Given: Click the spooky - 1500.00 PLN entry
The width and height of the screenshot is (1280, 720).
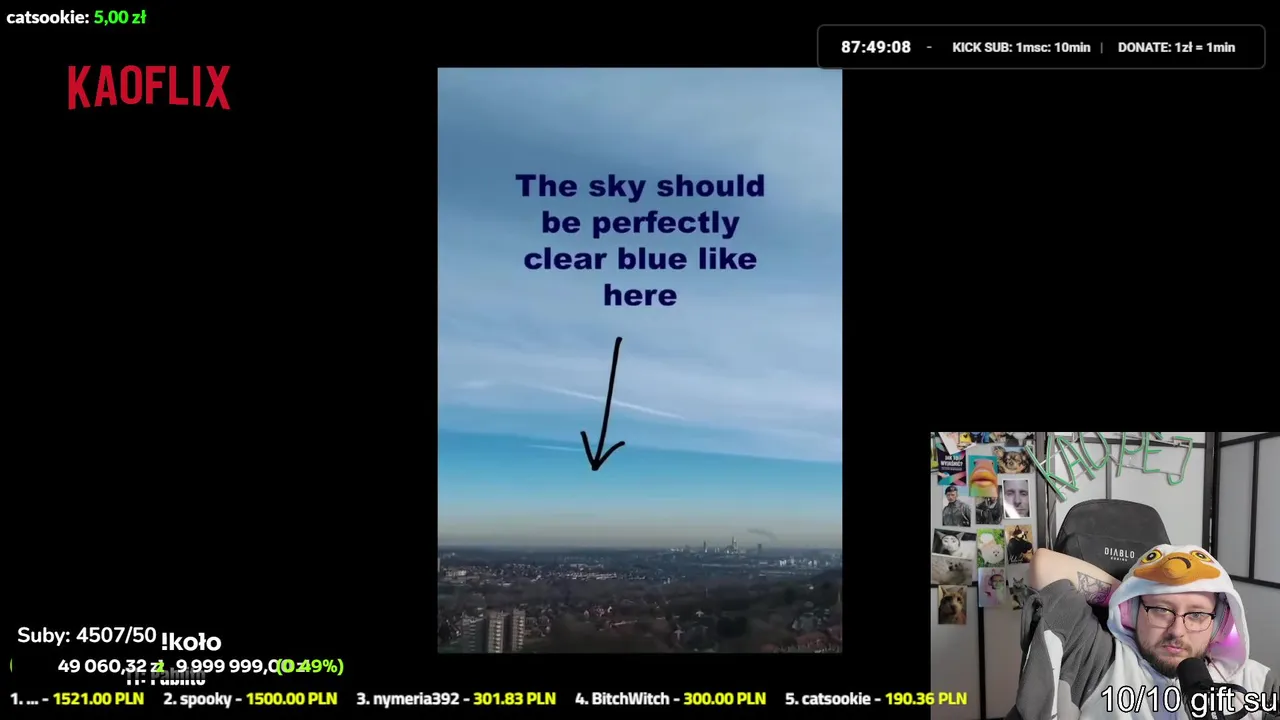Looking at the screenshot, I should pos(250,699).
